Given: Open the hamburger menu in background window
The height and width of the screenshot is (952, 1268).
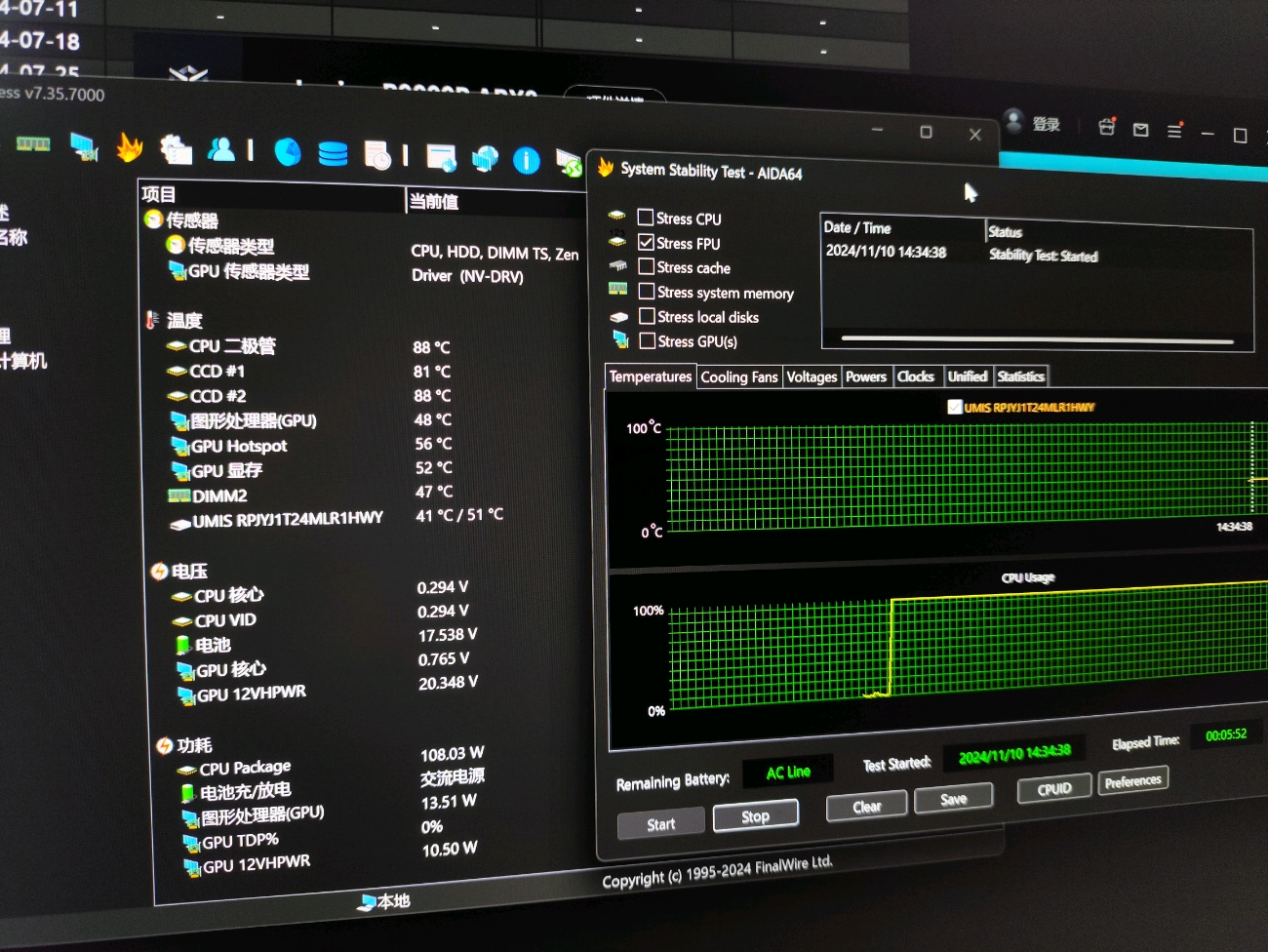Looking at the screenshot, I should [1174, 131].
